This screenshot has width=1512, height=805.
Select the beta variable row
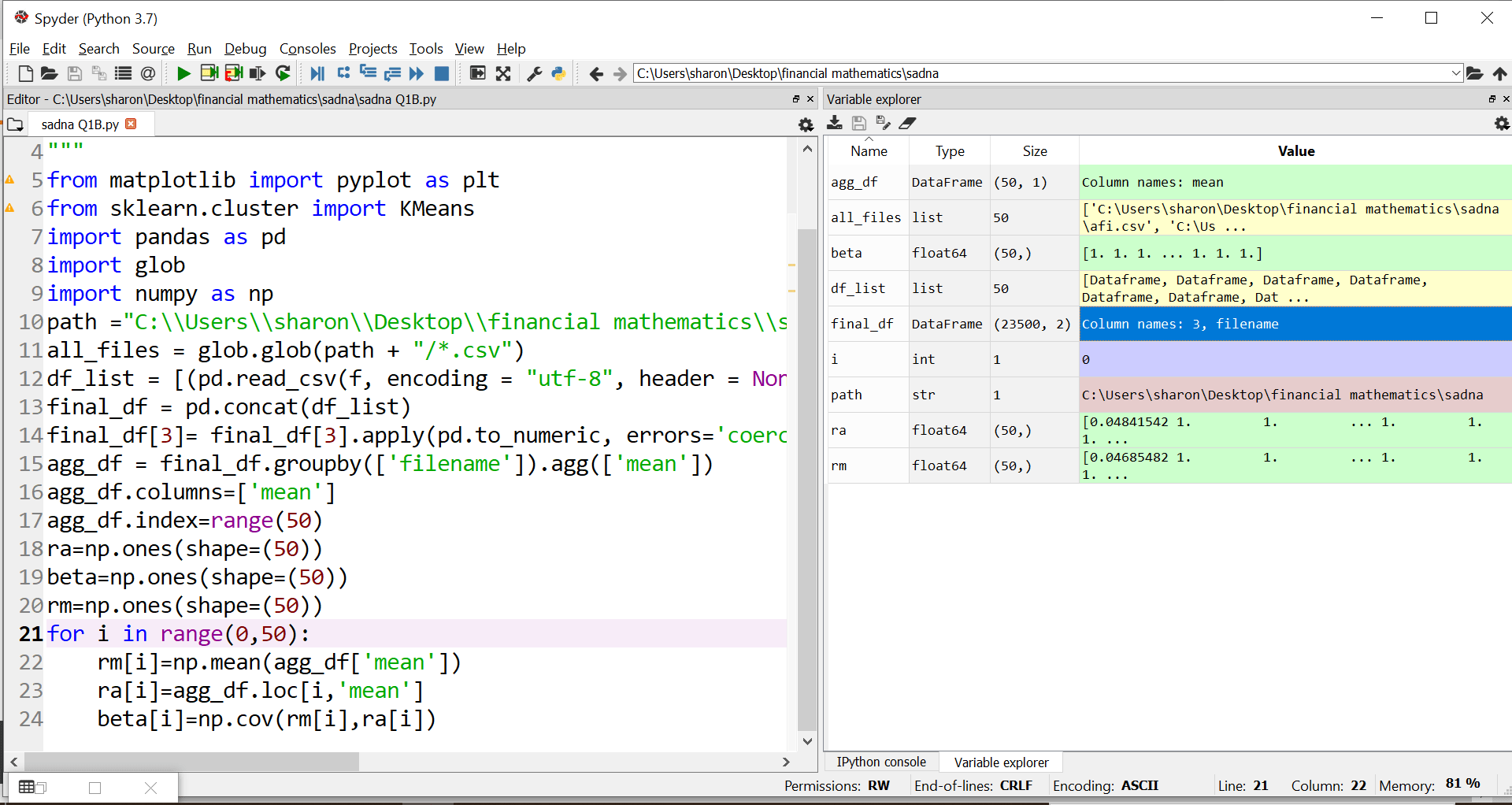(x=1169, y=253)
